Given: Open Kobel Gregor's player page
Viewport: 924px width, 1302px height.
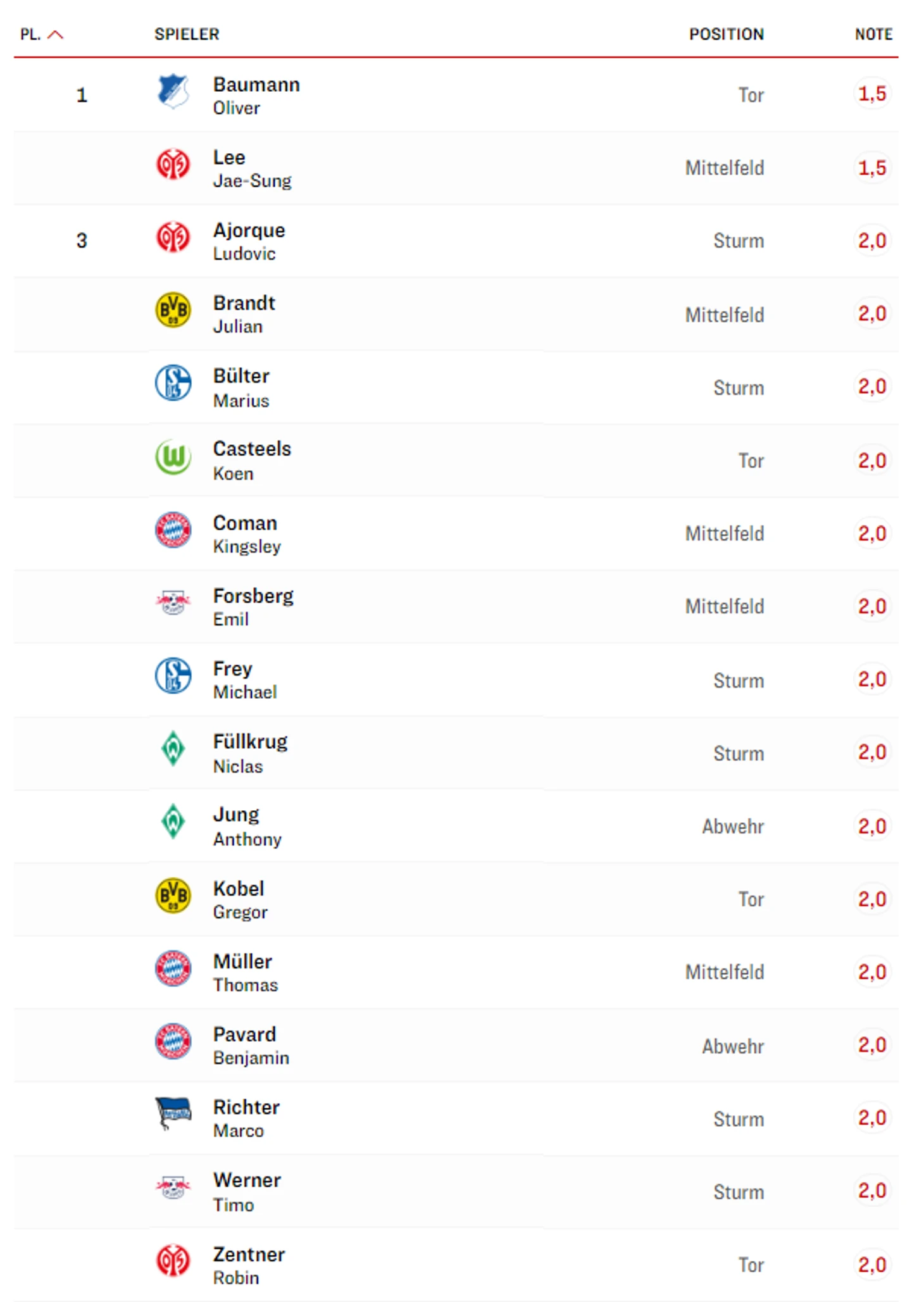Looking at the screenshot, I should point(240,900).
